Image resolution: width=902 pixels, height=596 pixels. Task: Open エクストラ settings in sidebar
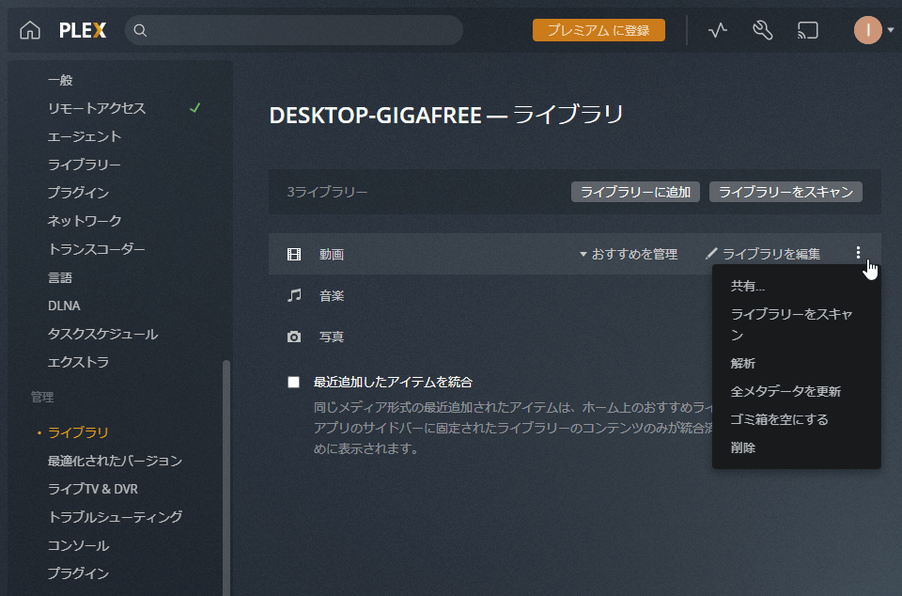click(78, 362)
